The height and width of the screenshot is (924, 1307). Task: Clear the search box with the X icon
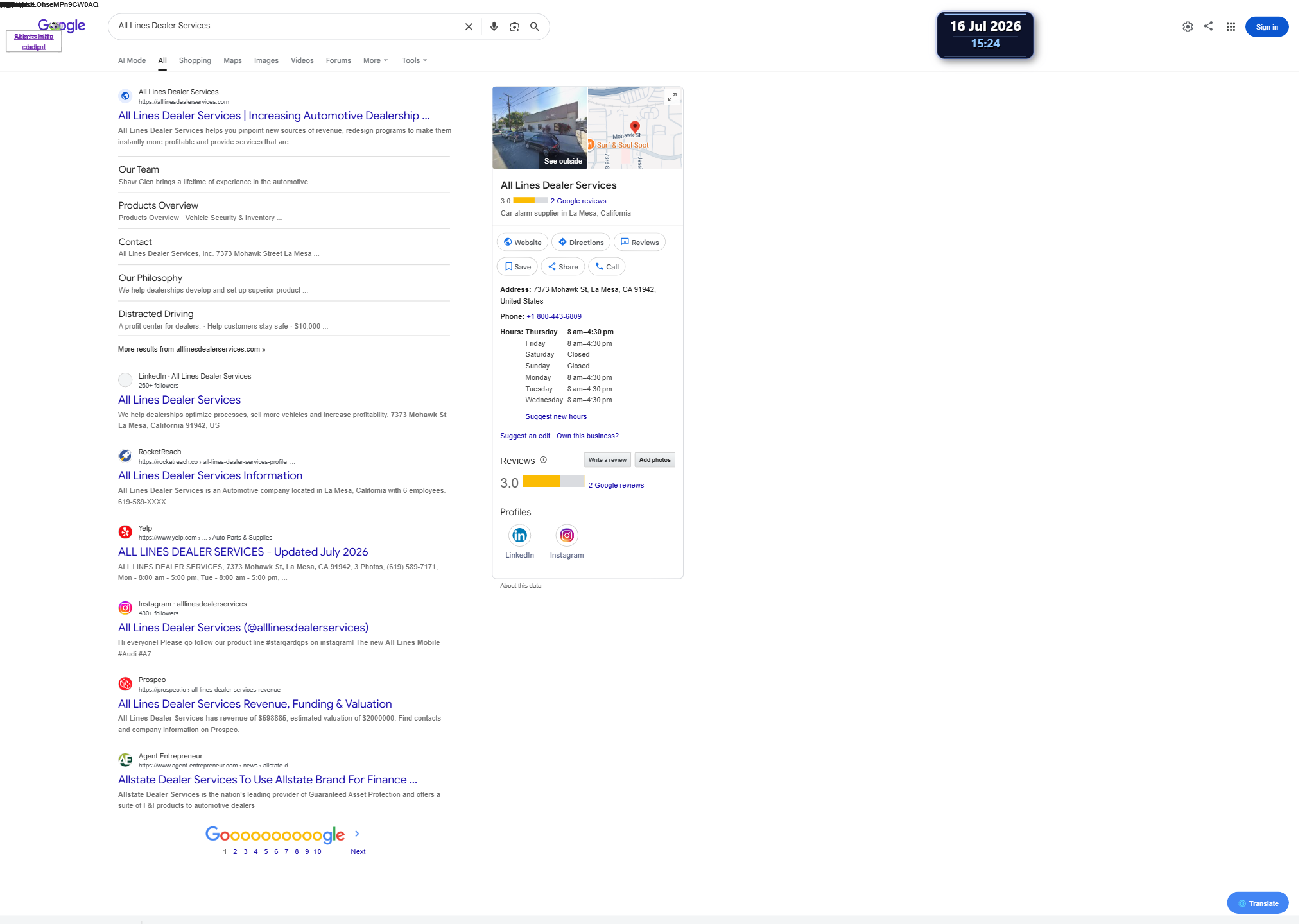click(469, 27)
